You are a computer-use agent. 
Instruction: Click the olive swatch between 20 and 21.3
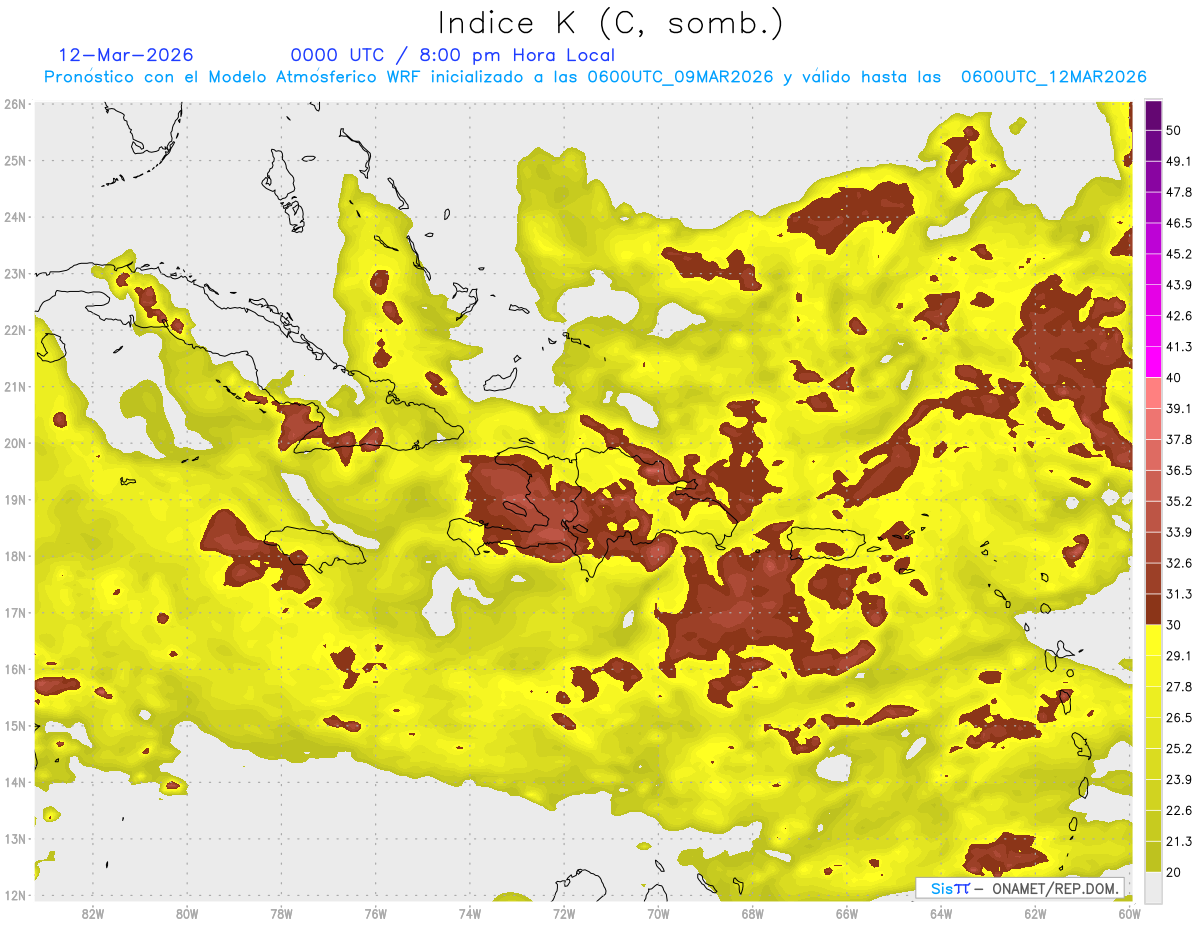click(1153, 857)
